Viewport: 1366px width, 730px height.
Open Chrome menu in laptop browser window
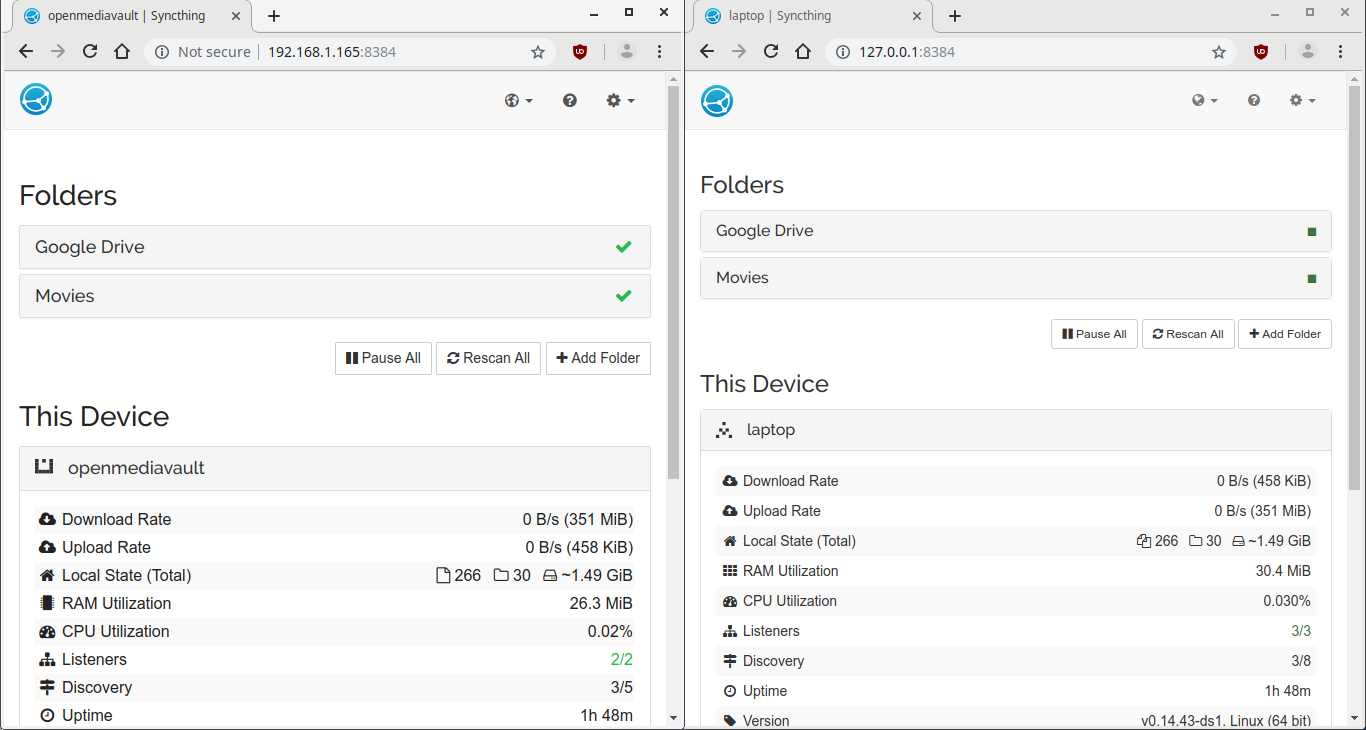pos(1341,52)
